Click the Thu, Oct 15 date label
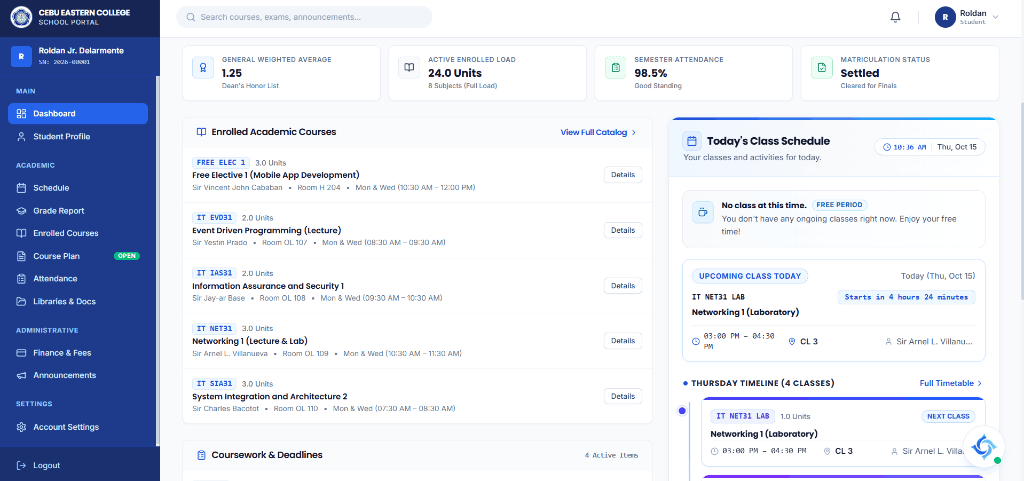The height and width of the screenshot is (481, 1024). (957, 147)
